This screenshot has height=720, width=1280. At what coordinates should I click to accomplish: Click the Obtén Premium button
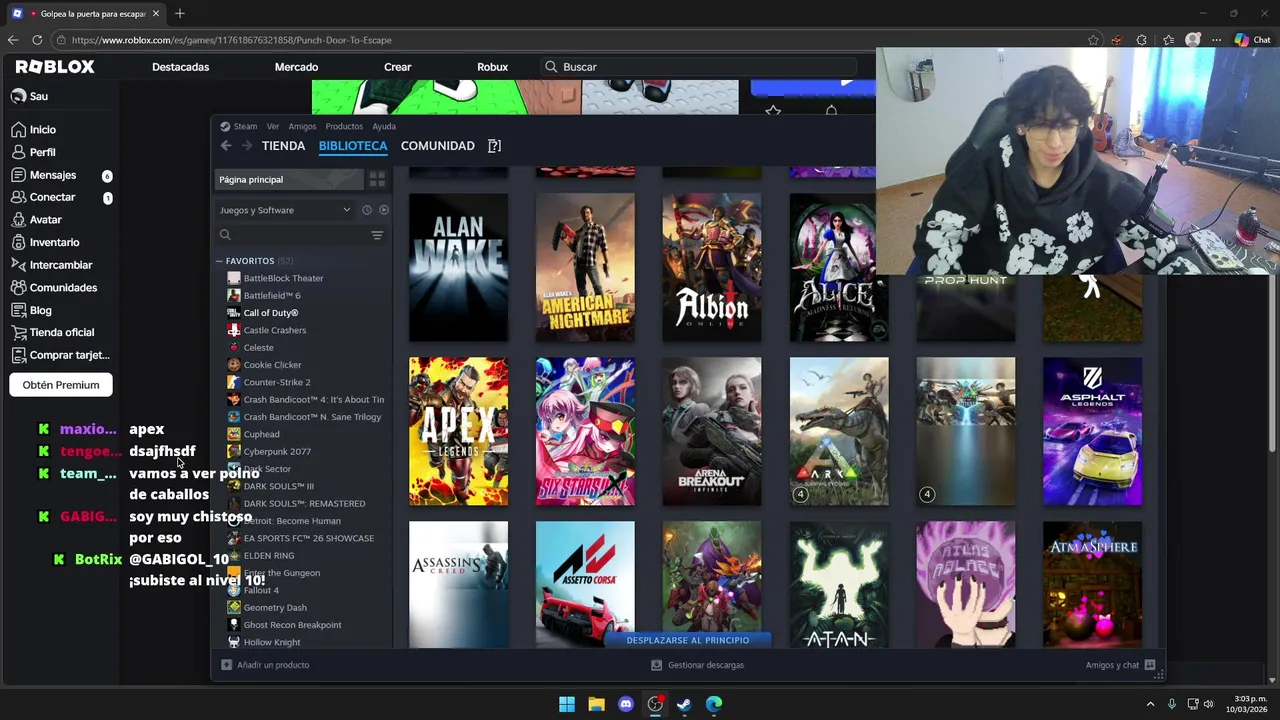point(61,385)
